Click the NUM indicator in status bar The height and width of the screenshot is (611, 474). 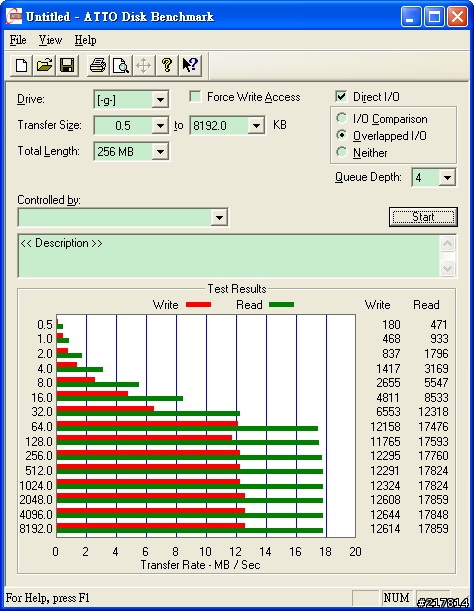click(x=396, y=597)
